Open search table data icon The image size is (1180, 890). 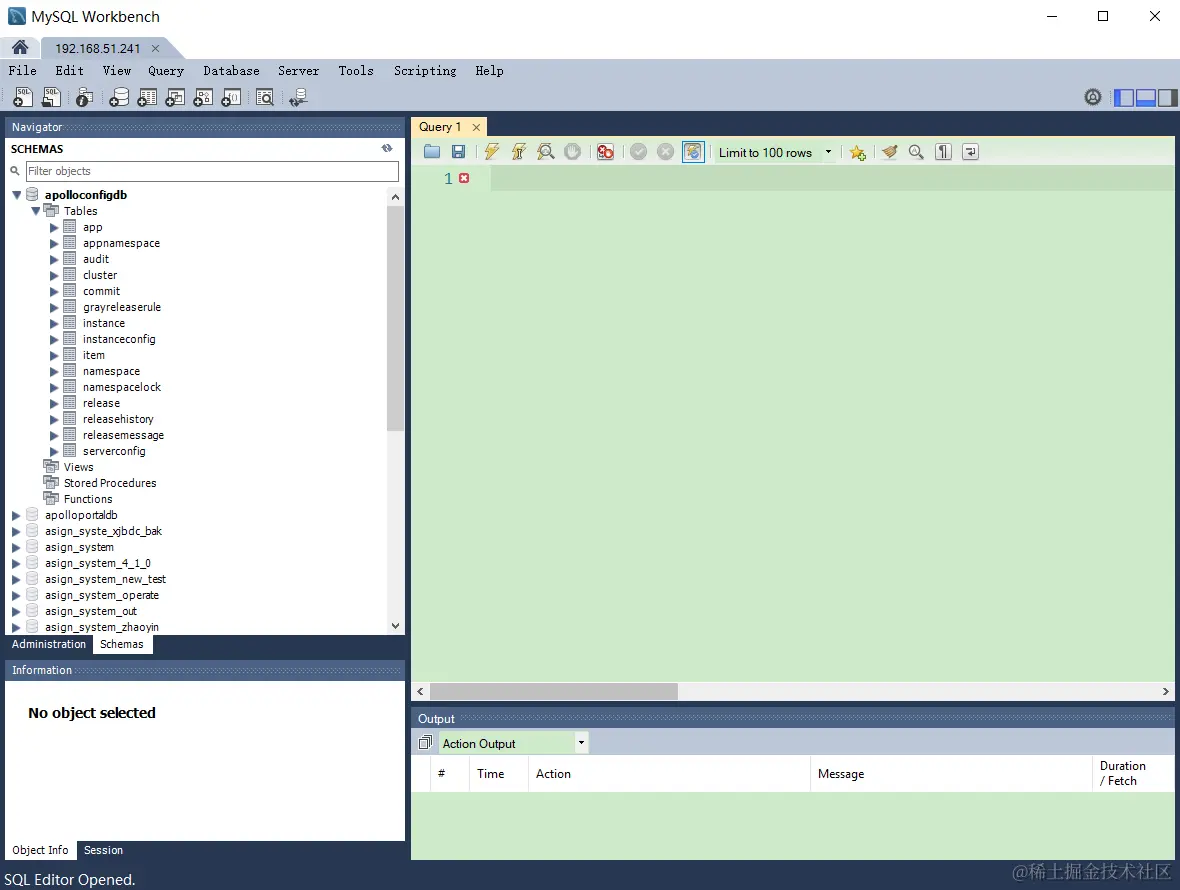pyautogui.click(x=265, y=97)
